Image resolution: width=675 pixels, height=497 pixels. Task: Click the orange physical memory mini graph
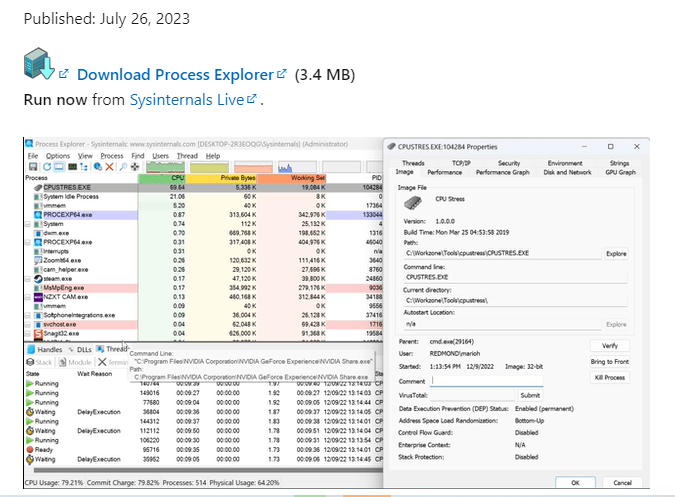(253, 167)
